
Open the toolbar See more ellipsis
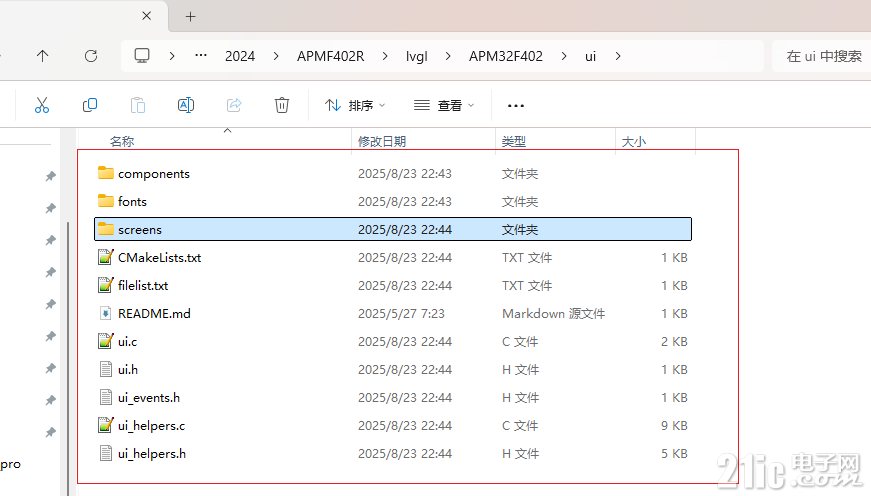(x=516, y=106)
